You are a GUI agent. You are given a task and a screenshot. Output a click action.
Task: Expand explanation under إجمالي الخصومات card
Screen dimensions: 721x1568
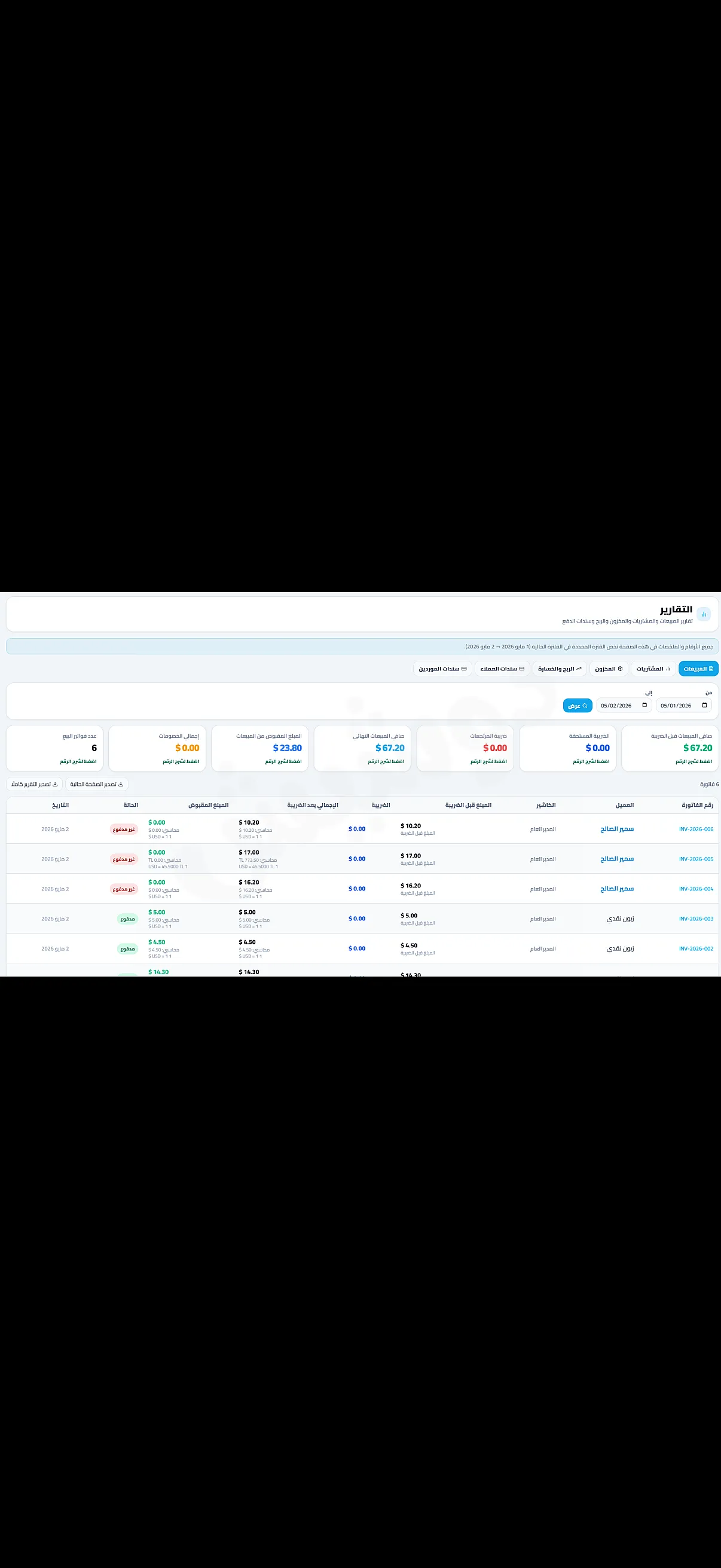[181, 761]
